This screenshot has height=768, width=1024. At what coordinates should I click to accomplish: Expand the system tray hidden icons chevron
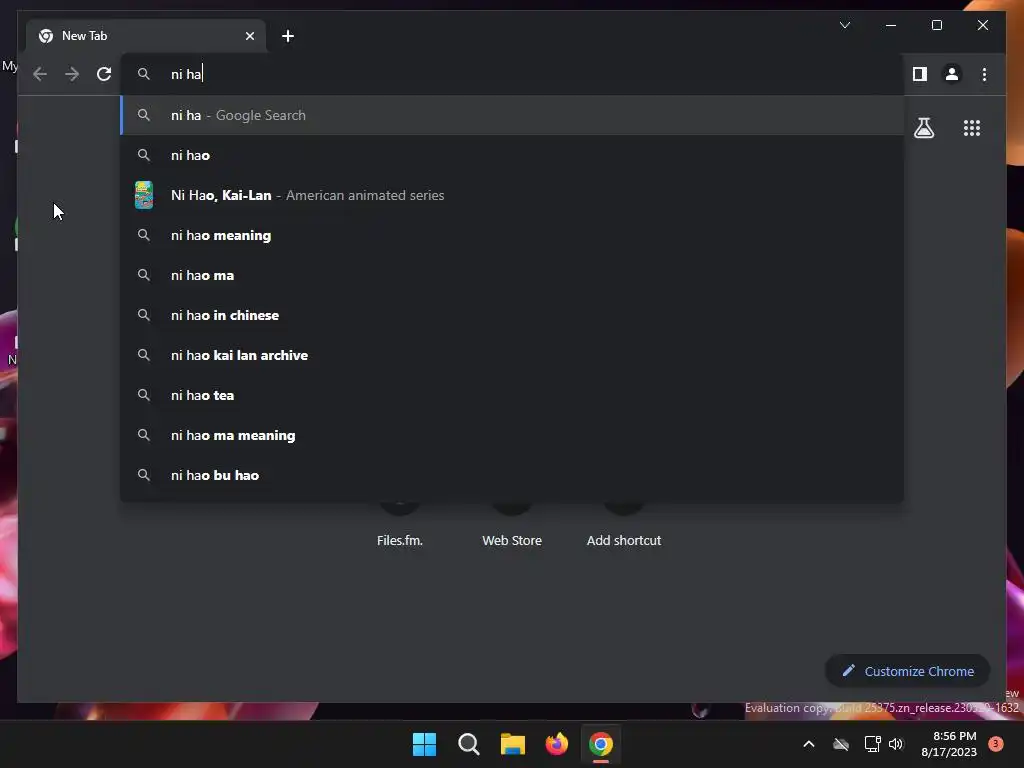[808, 744]
